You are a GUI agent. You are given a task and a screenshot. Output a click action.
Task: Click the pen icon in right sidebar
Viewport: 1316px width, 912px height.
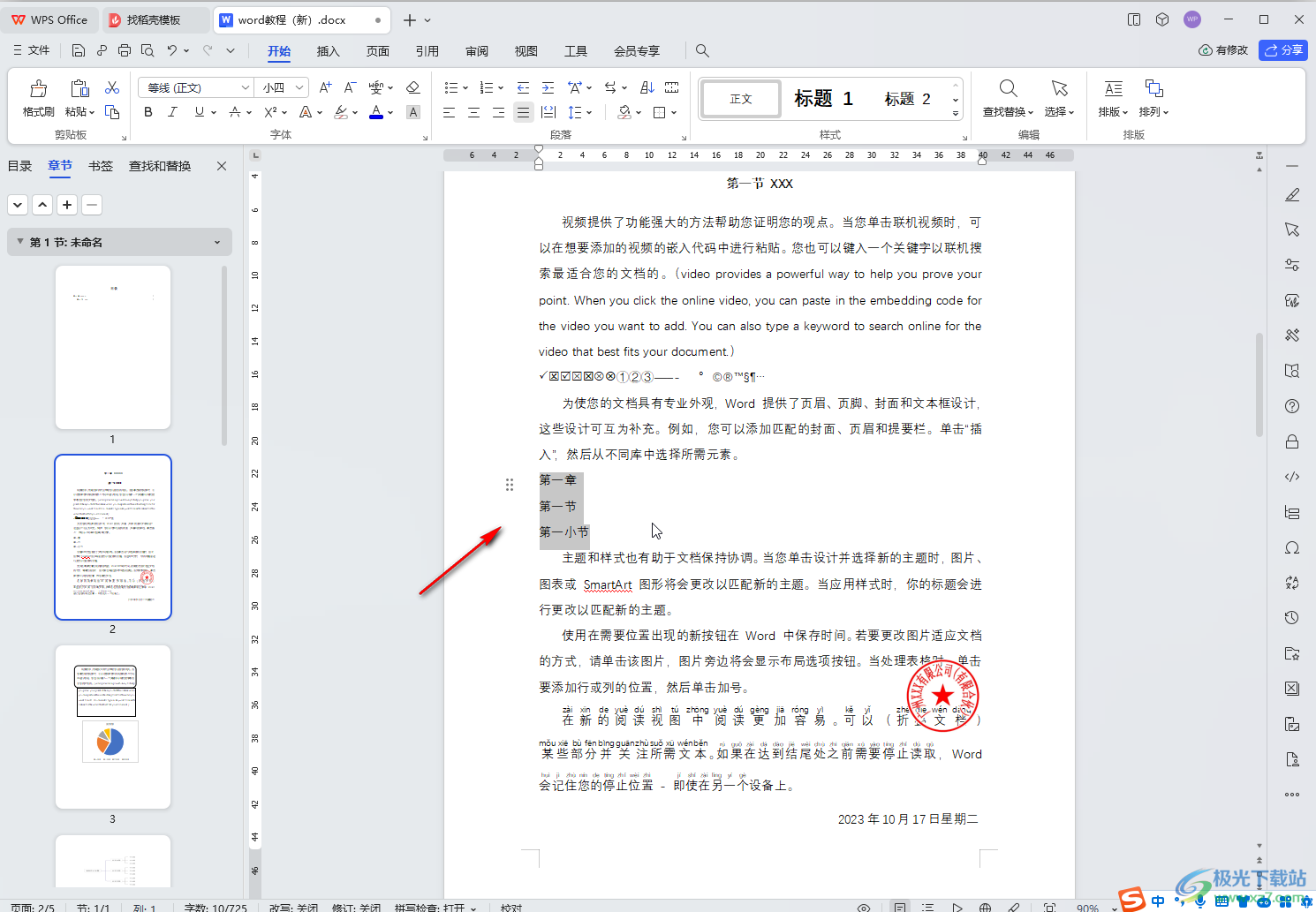1292,194
